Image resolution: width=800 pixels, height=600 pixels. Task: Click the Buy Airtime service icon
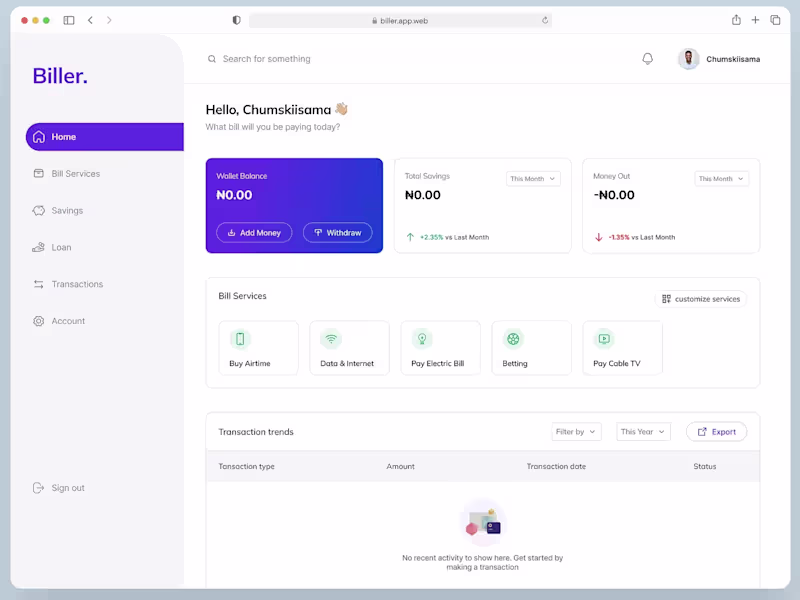241,340
